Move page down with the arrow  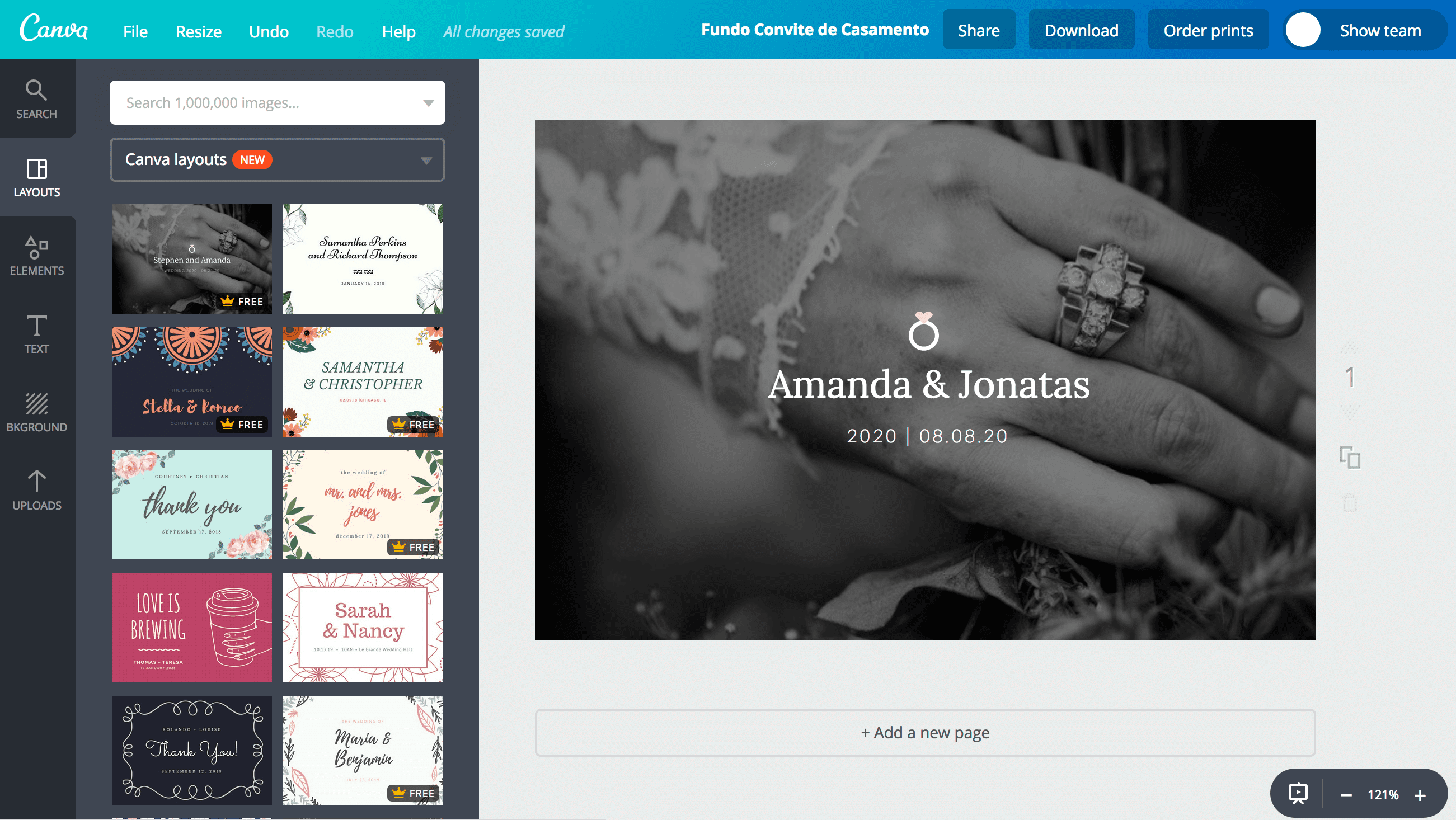pyautogui.click(x=1350, y=412)
